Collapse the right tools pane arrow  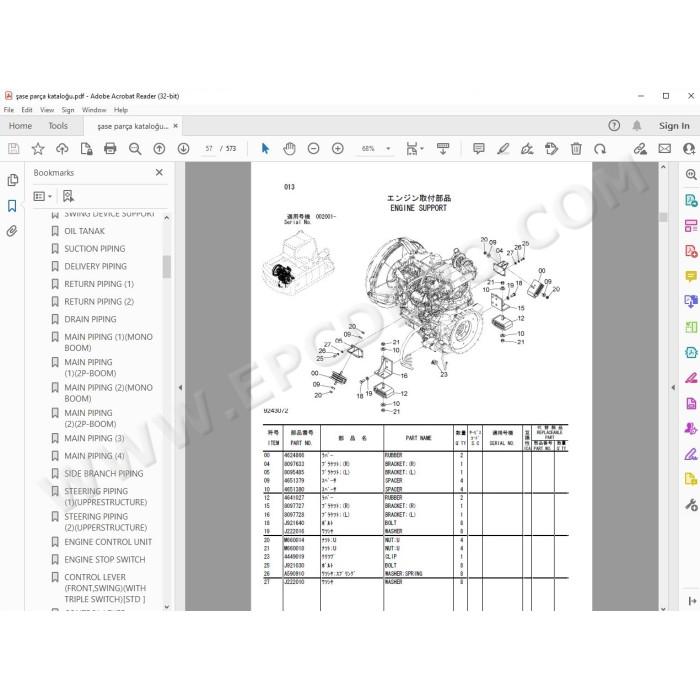coord(673,388)
